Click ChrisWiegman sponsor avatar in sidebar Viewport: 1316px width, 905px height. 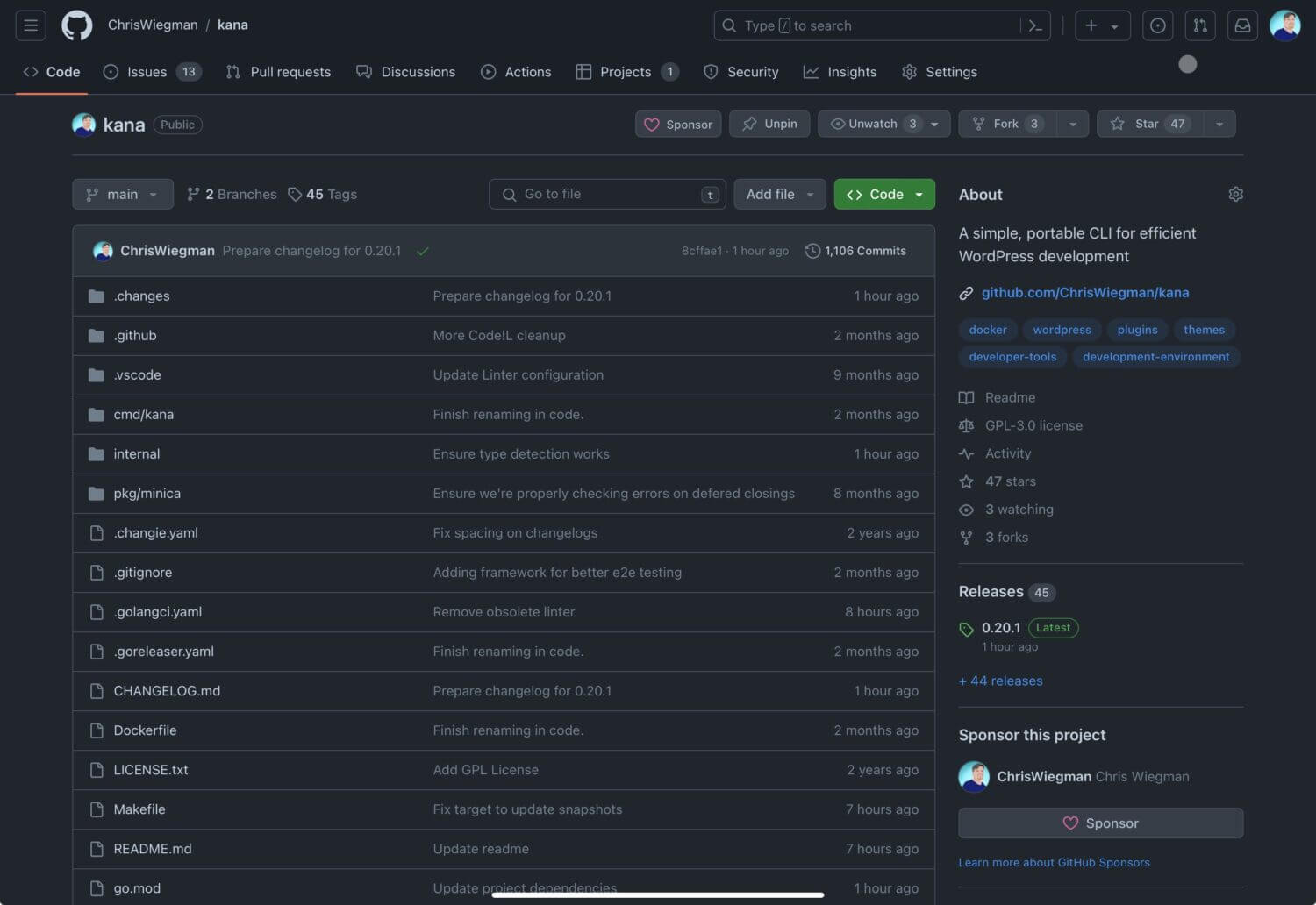(x=974, y=776)
